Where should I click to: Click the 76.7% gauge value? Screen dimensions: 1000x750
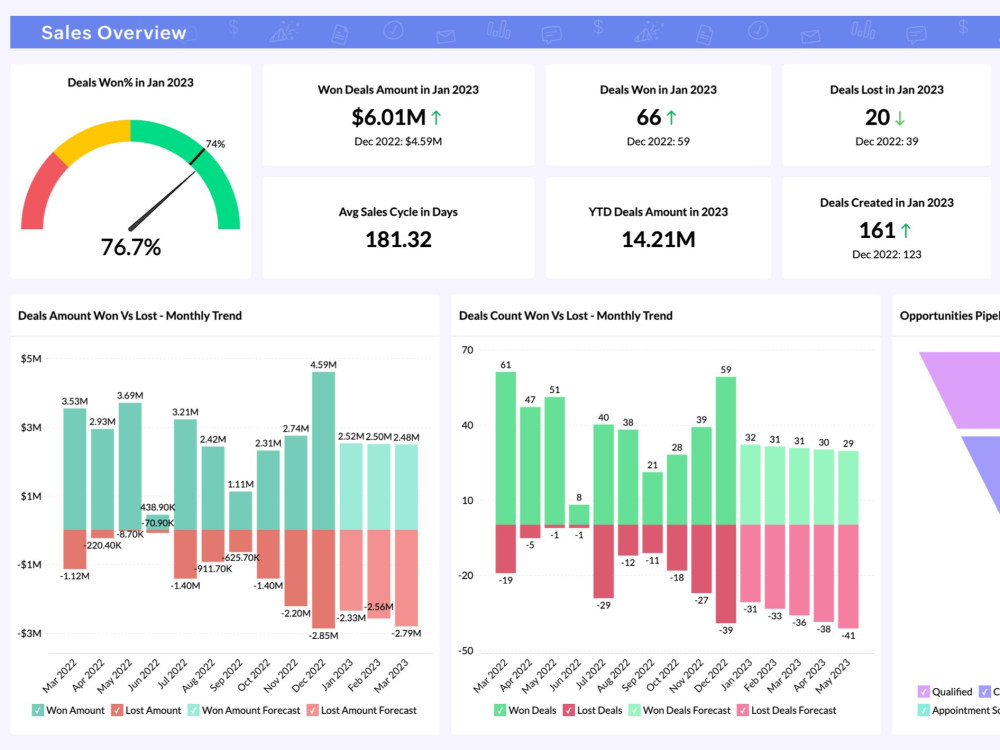click(x=131, y=247)
